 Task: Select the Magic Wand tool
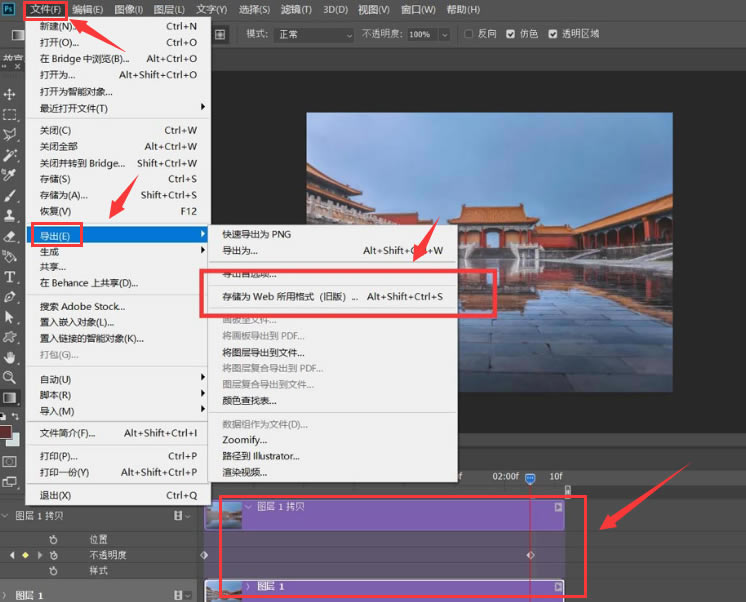tap(10, 155)
